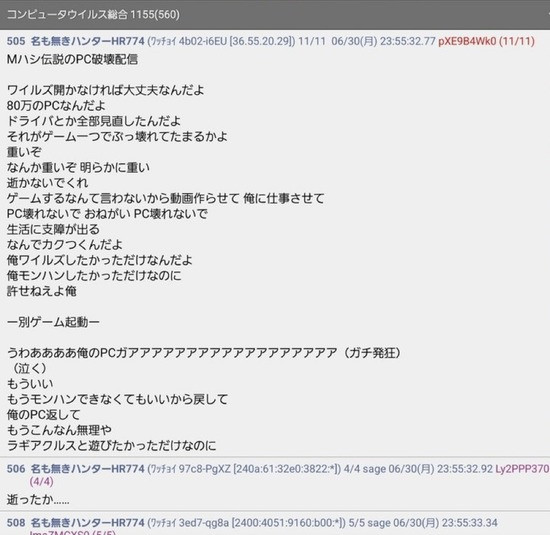Tap the name 名も無きハンターHR774 on post 505
Screen dimensions: 550x535
(88, 41)
